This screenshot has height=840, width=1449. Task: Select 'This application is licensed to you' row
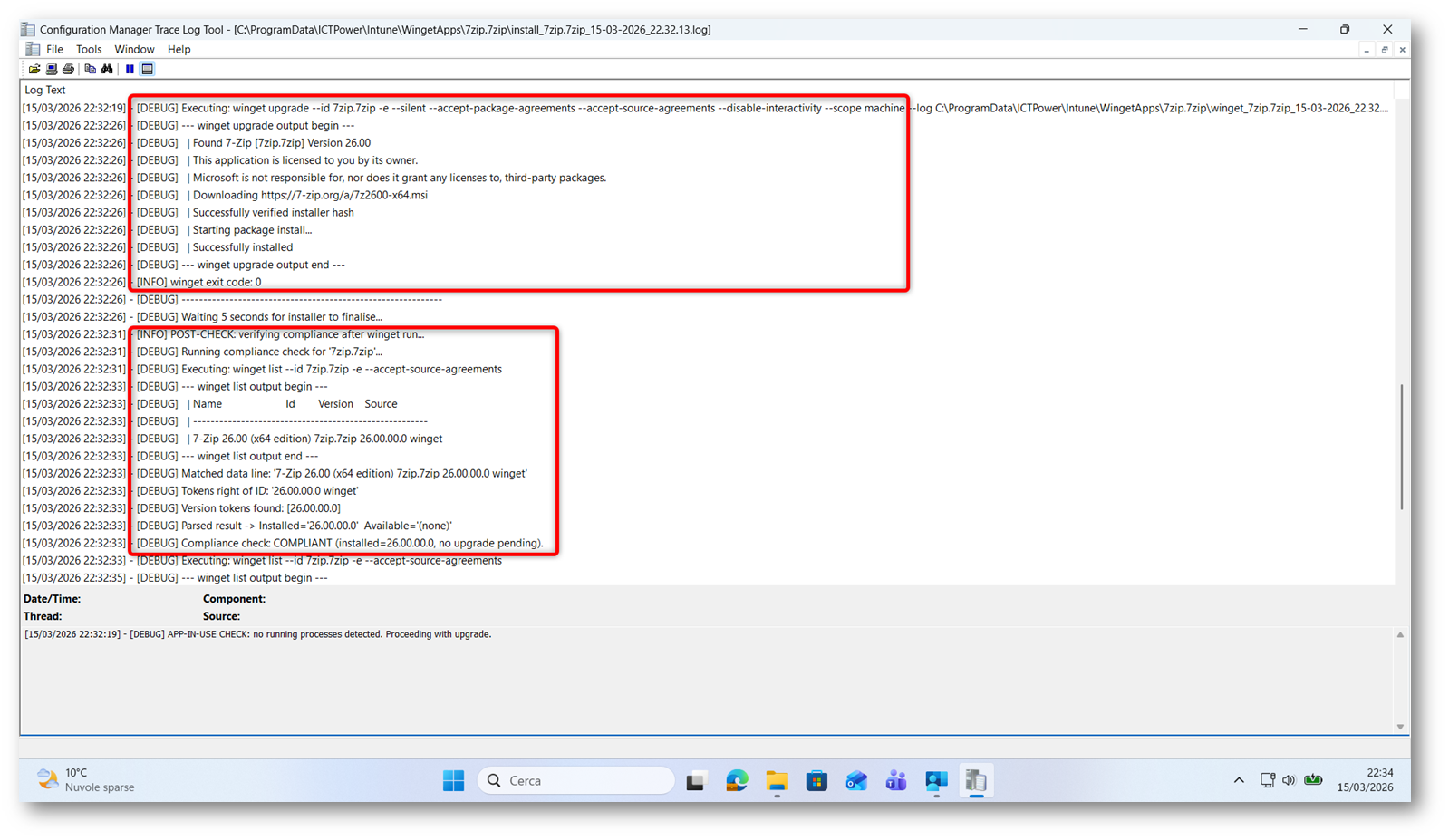click(x=707, y=160)
